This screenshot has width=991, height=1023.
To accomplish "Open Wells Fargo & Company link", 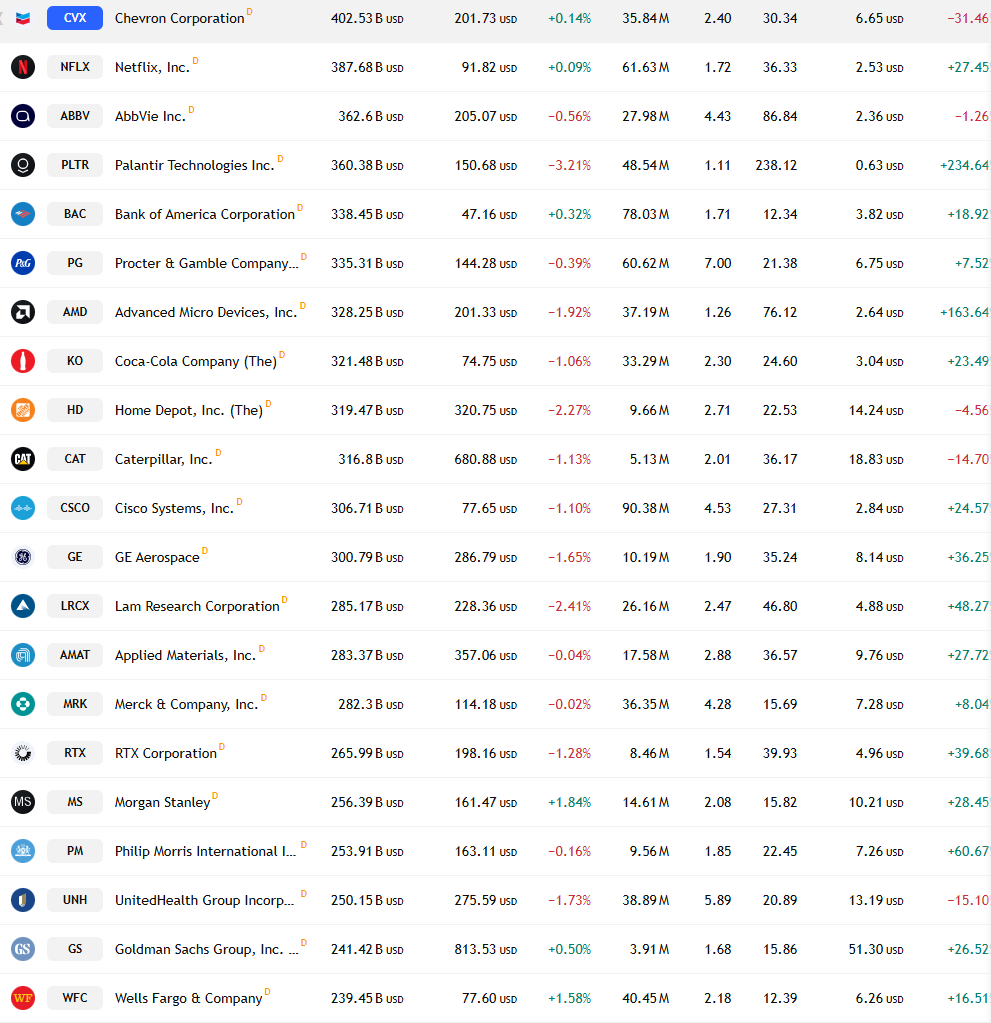I will pyautogui.click(x=189, y=998).
